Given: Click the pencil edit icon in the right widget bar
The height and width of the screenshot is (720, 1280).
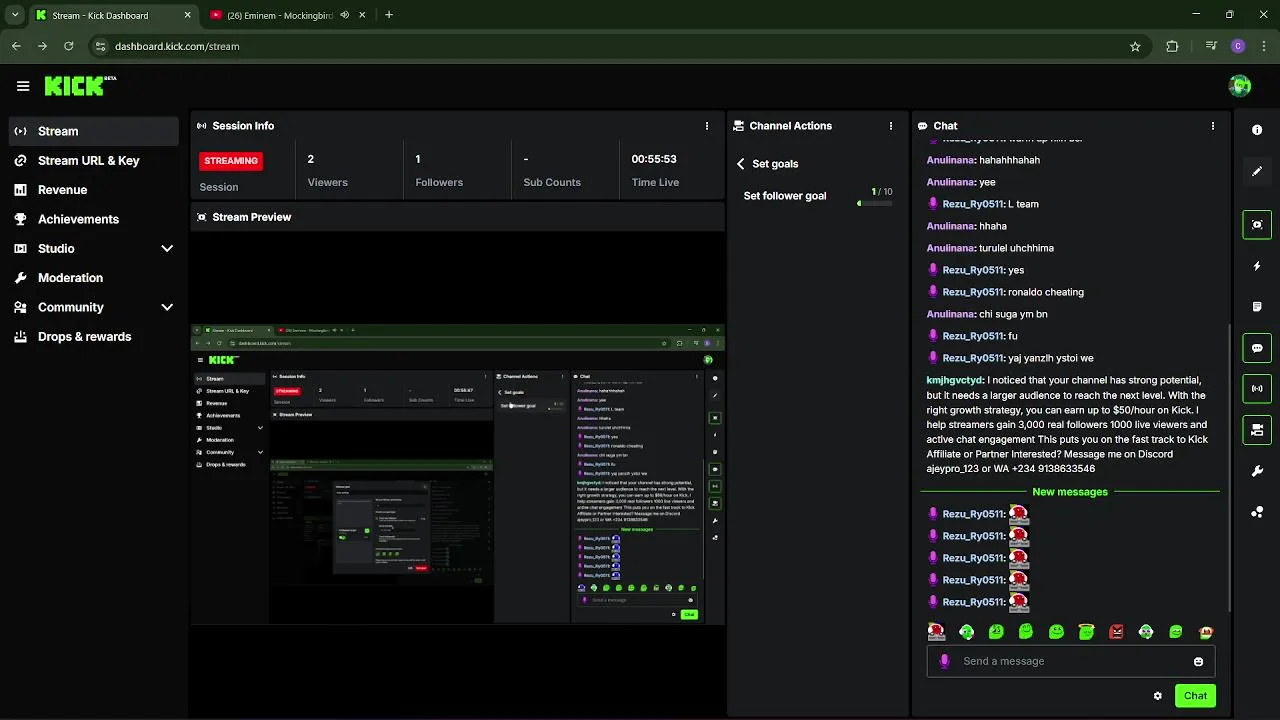Looking at the screenshot, I should [1257, 171].
